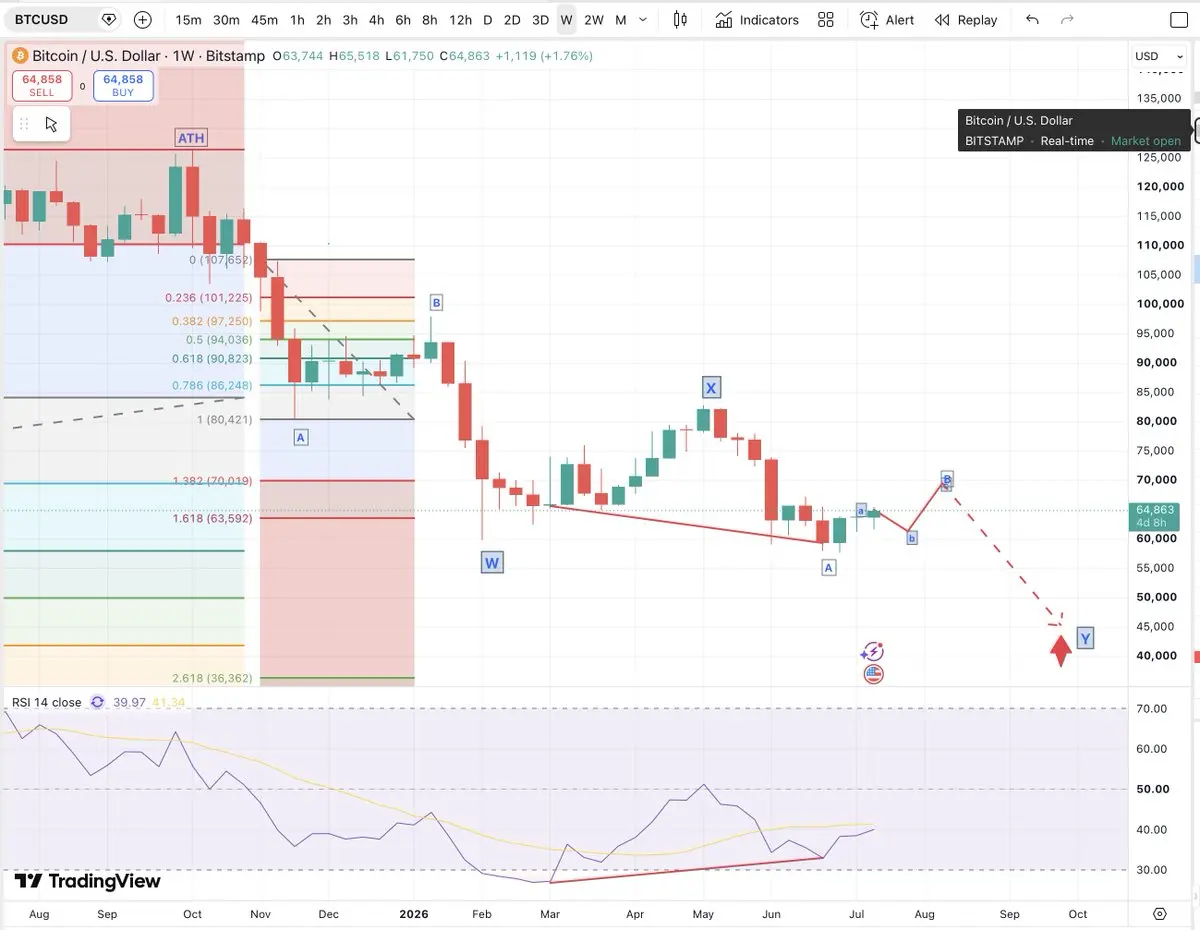Set the chart to the 2D interval
This screenshot has height=930, width=1200.
[512, 20]
